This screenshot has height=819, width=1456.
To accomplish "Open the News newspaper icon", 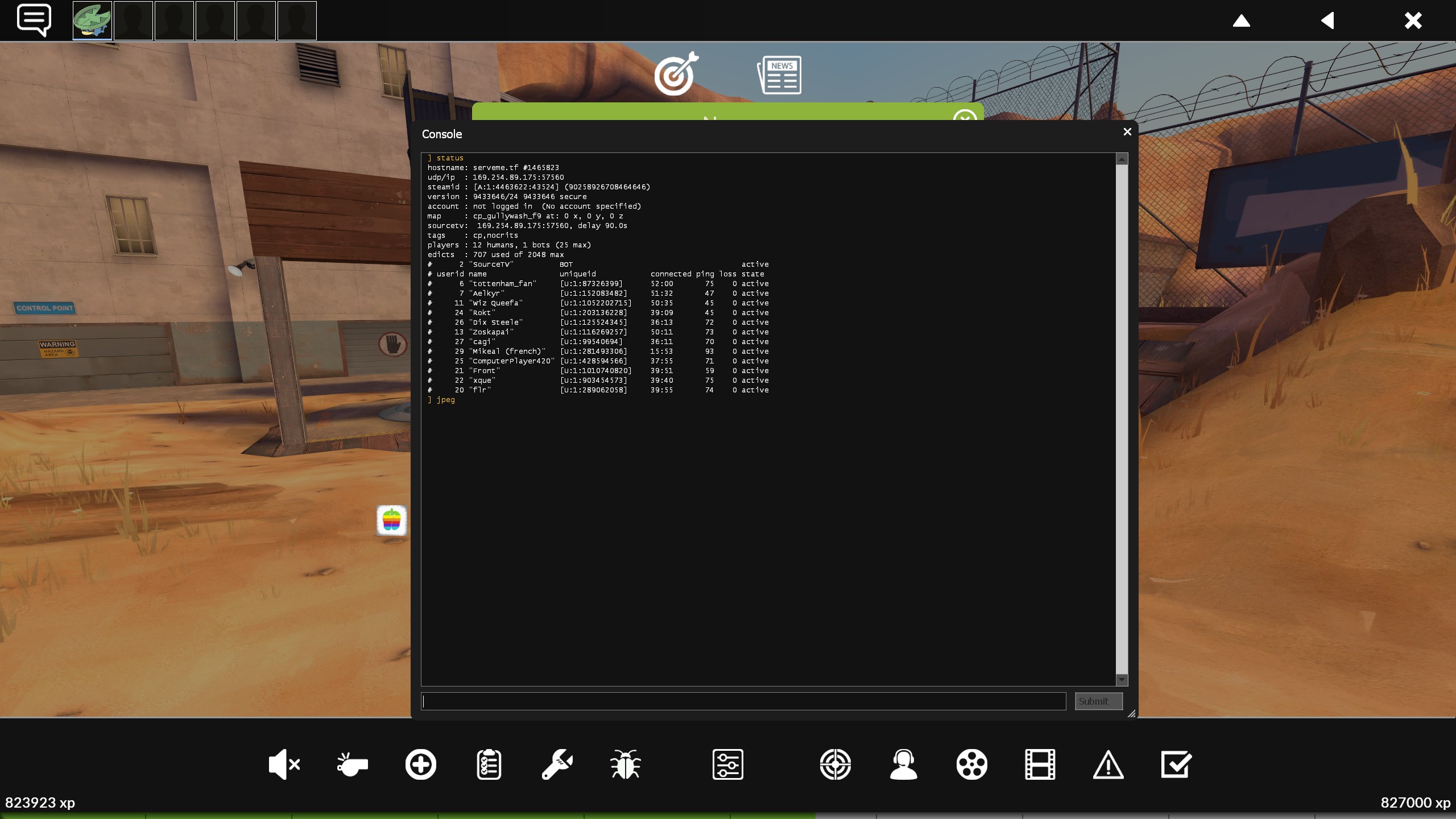I will click(779, 75).
